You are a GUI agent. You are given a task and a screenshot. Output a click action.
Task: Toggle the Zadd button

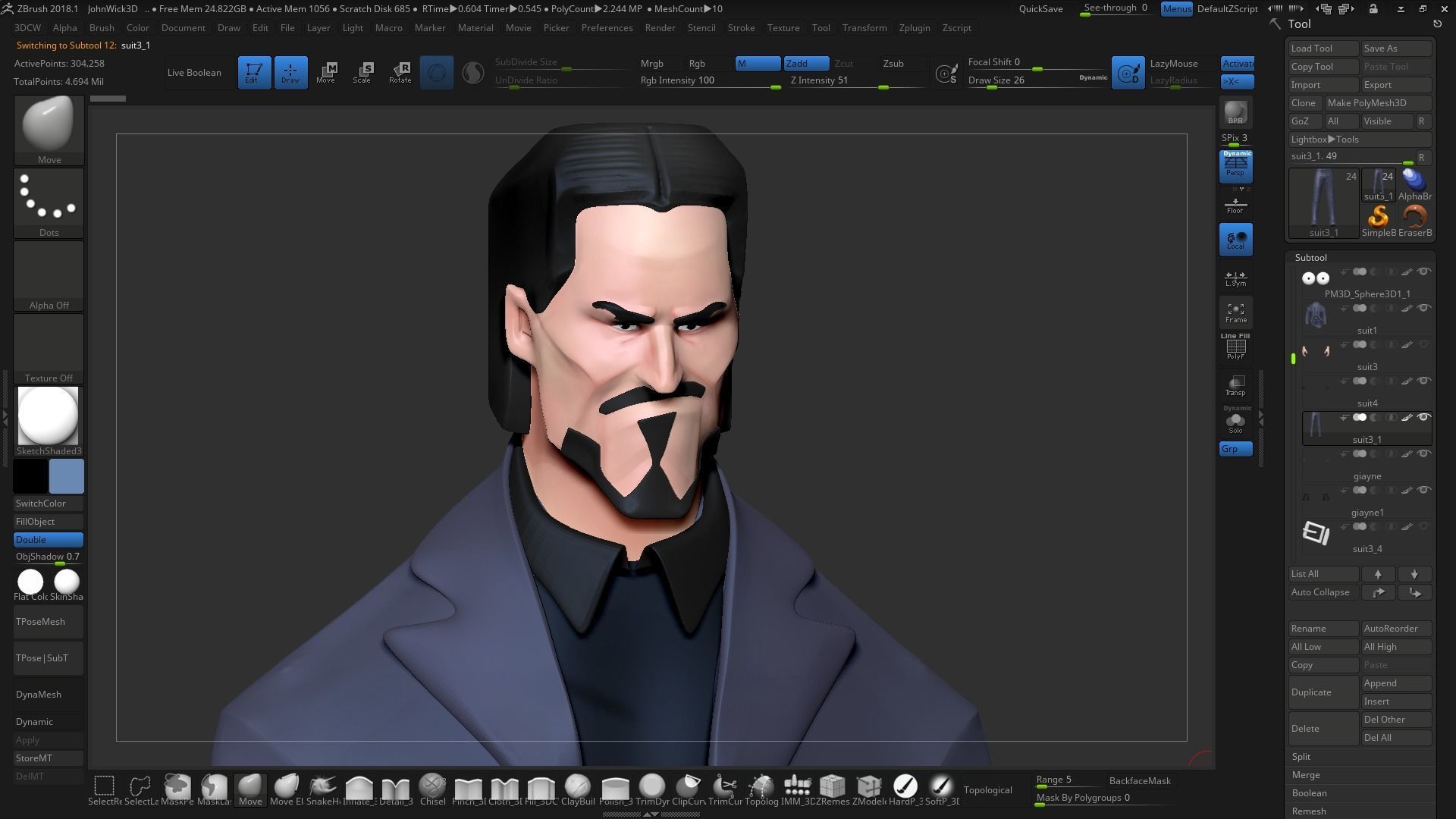click(x=806, y=64)
